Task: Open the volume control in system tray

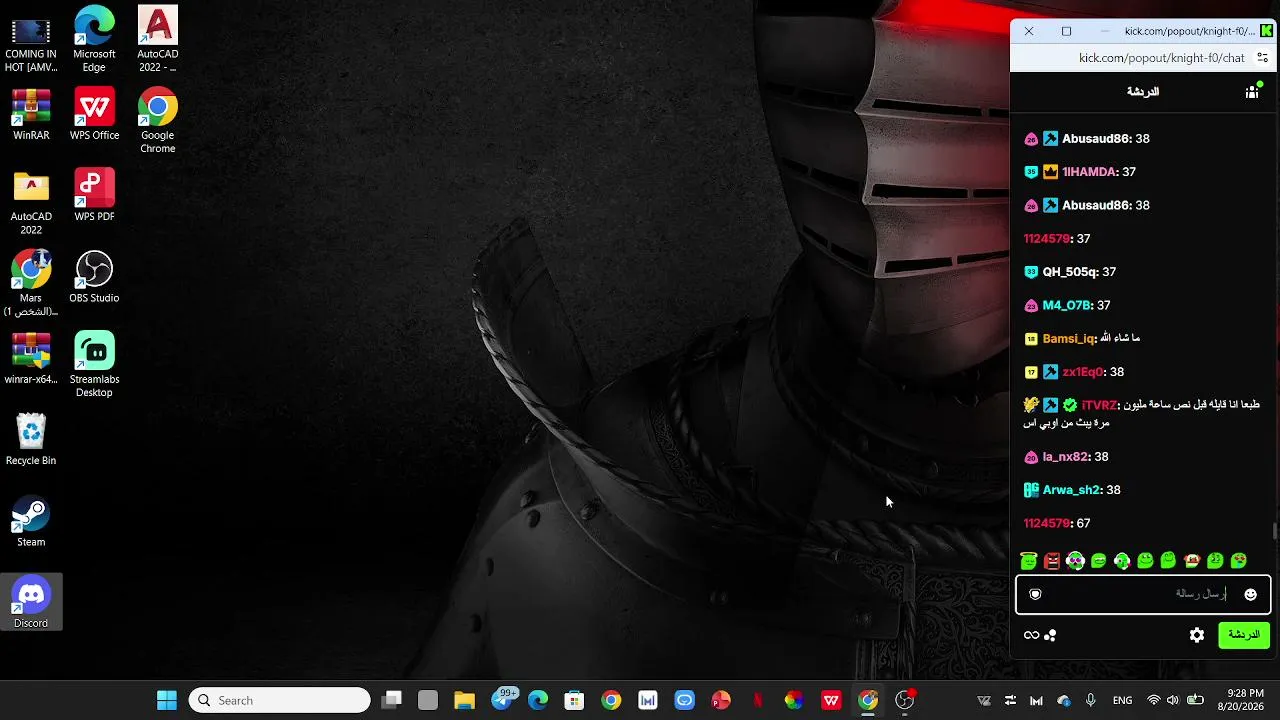Action: click(1173, 700)
